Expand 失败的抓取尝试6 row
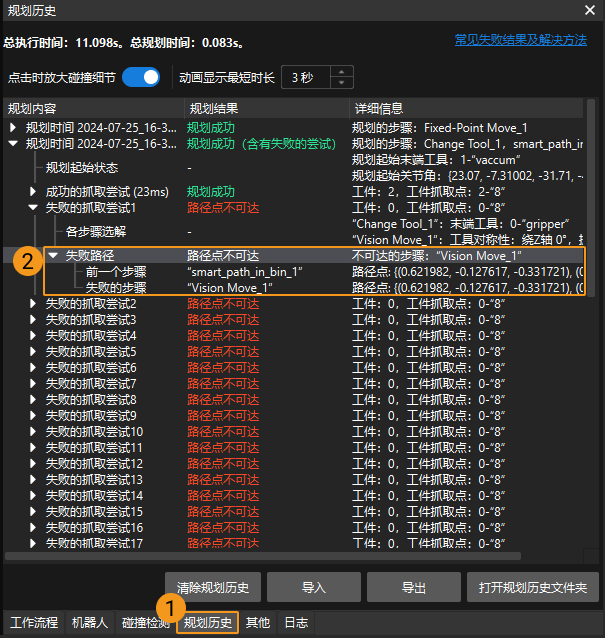 (33, 367)
